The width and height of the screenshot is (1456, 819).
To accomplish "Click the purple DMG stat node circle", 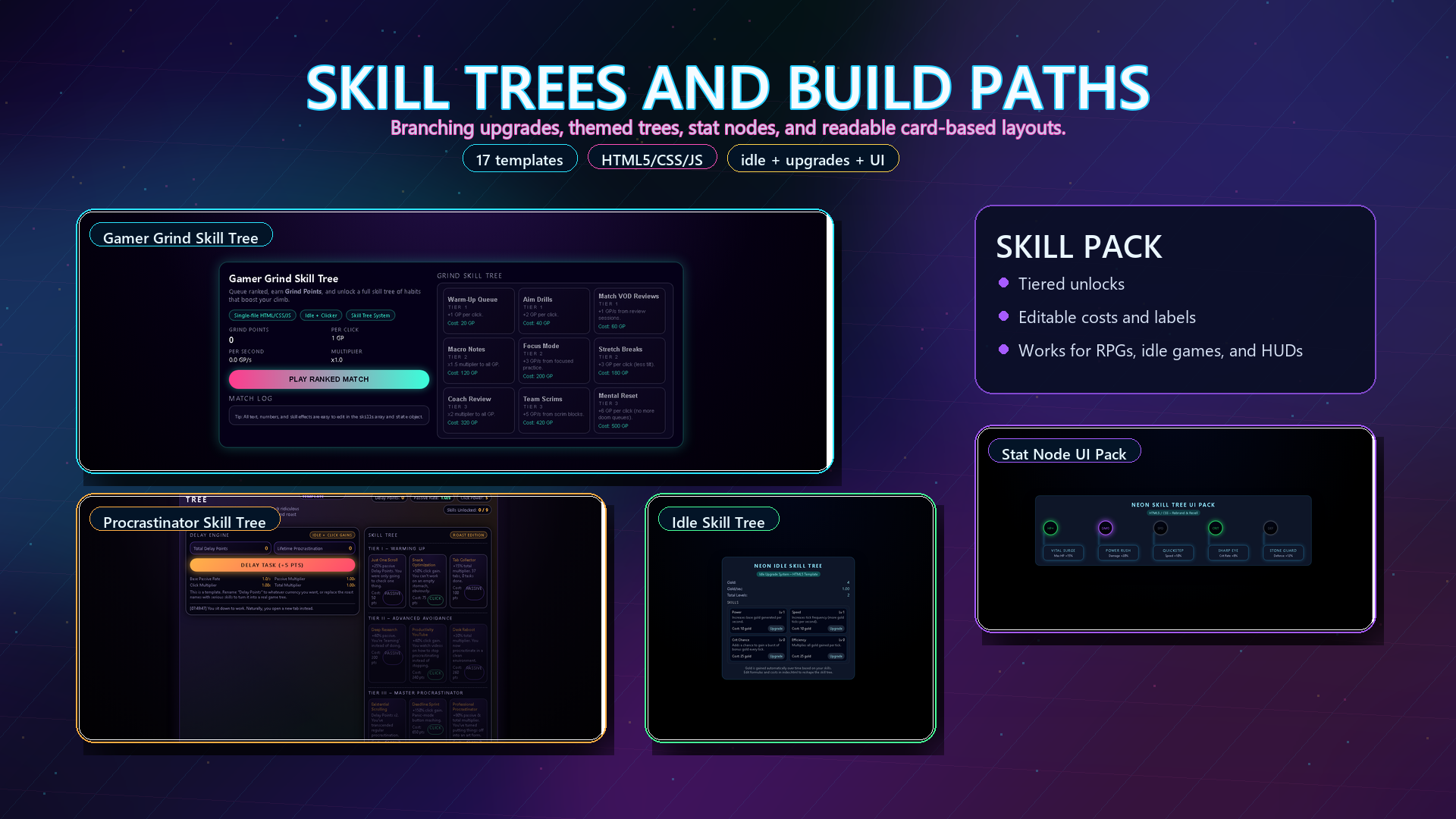I will coord(1105,528).
